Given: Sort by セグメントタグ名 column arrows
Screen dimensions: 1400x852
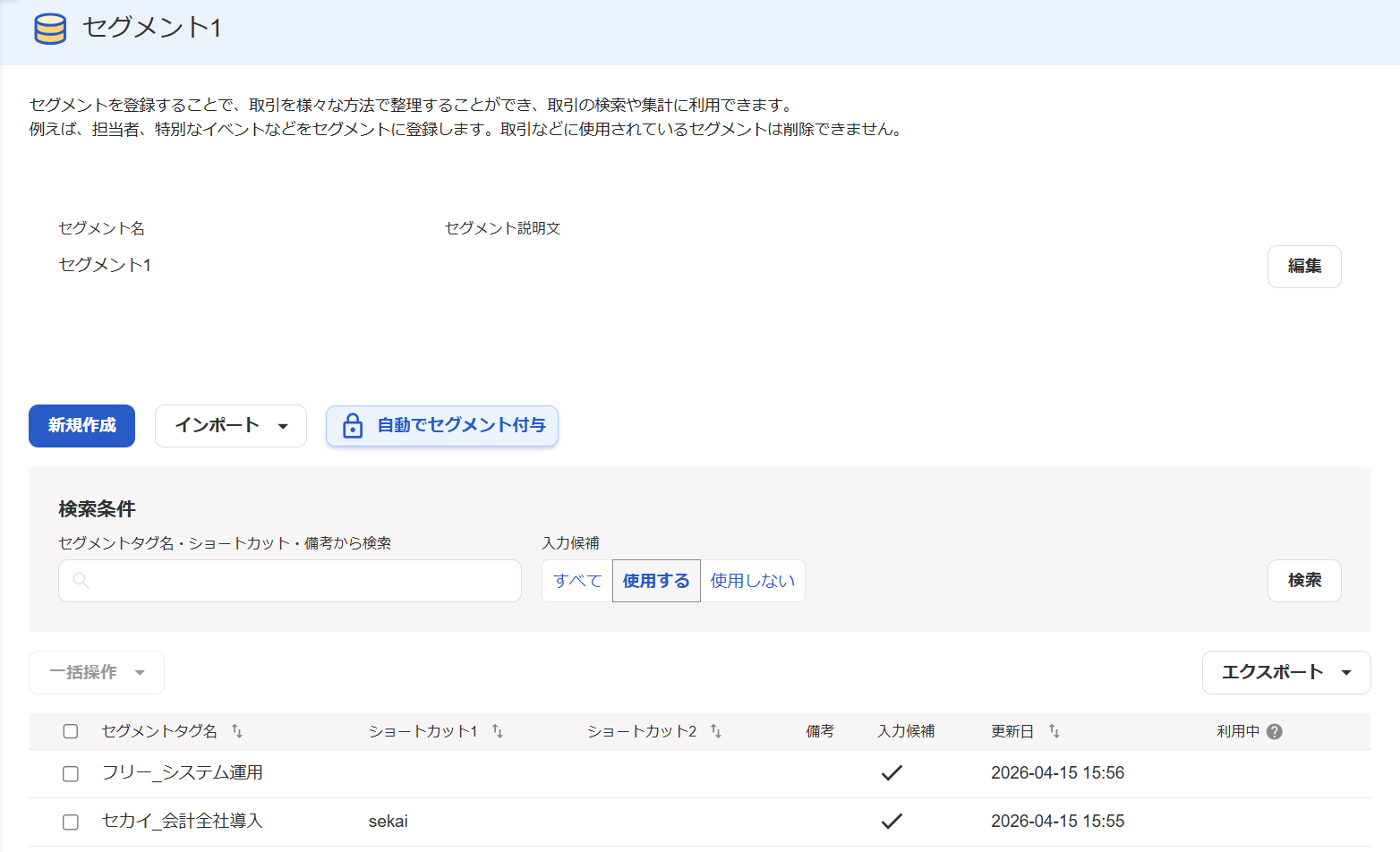Looking at the screenshot, I should [x=237, y=731].
